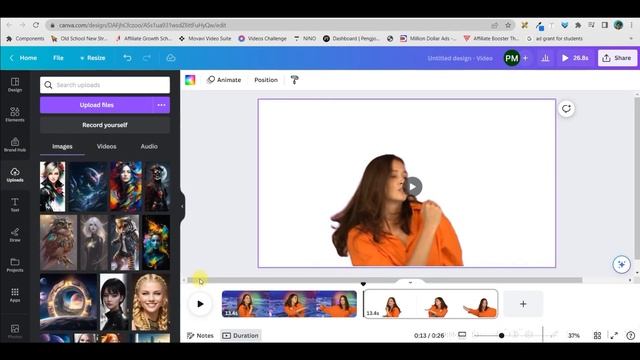Open the 37% zoom level menu
640x360 pixels.
point(574,336)
